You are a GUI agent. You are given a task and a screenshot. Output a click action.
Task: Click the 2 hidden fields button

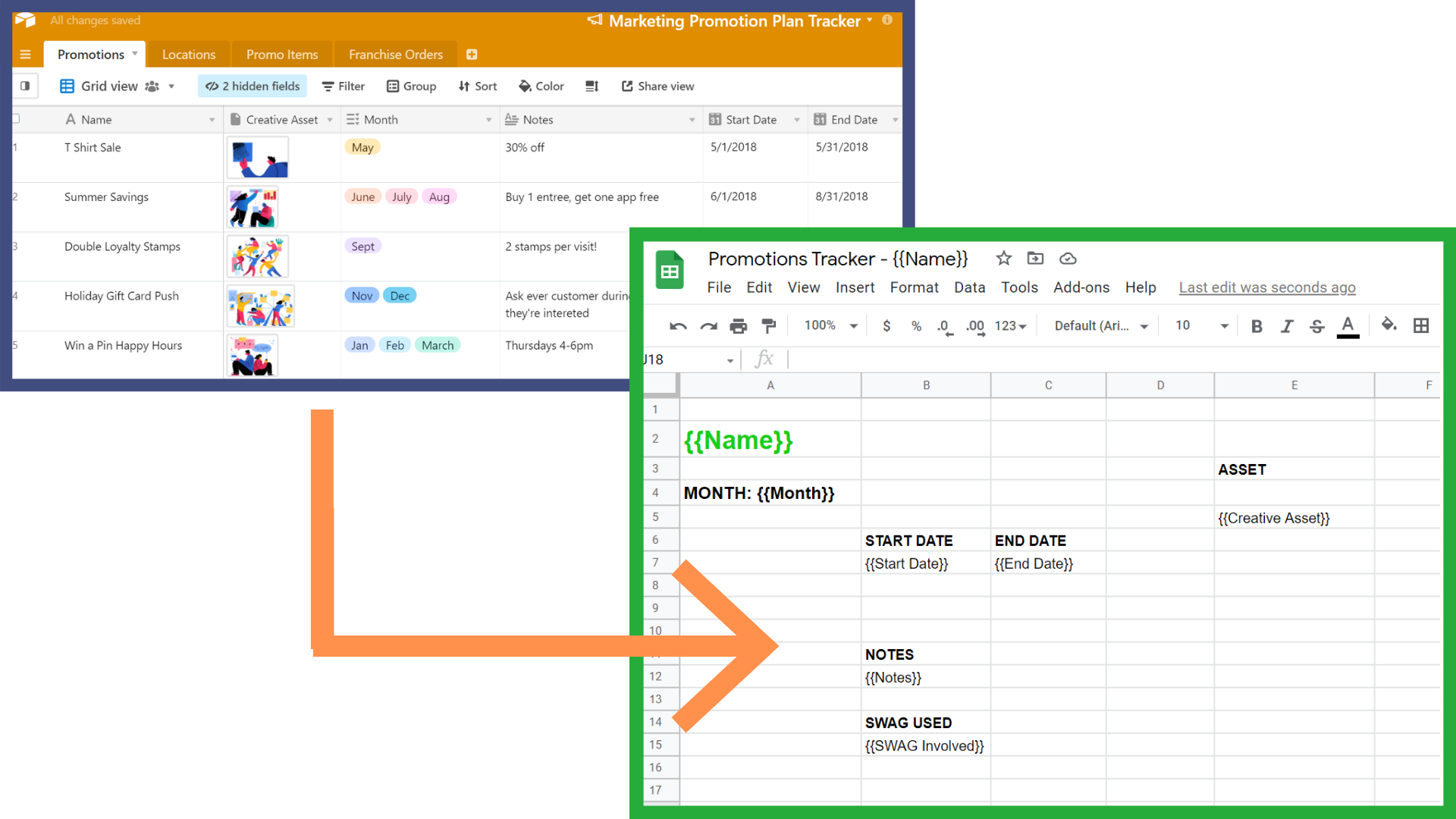point(252,86)
